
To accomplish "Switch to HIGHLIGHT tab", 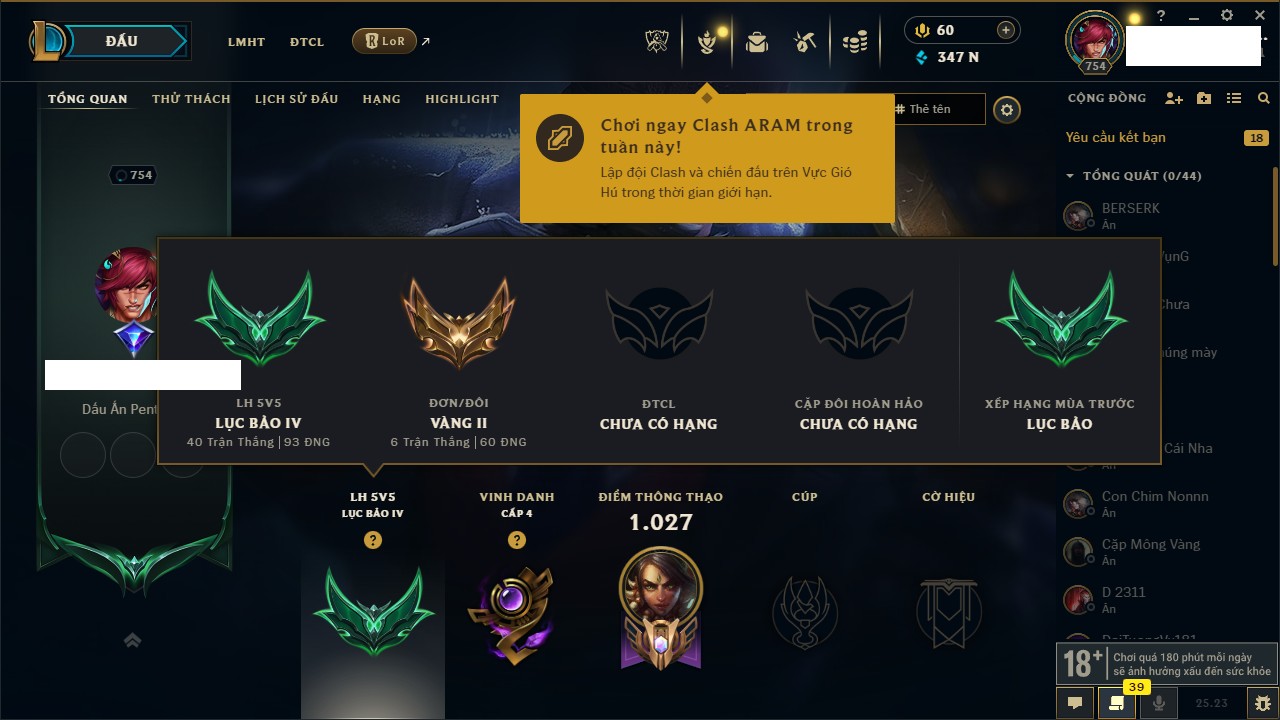I will tap(462, 99).
